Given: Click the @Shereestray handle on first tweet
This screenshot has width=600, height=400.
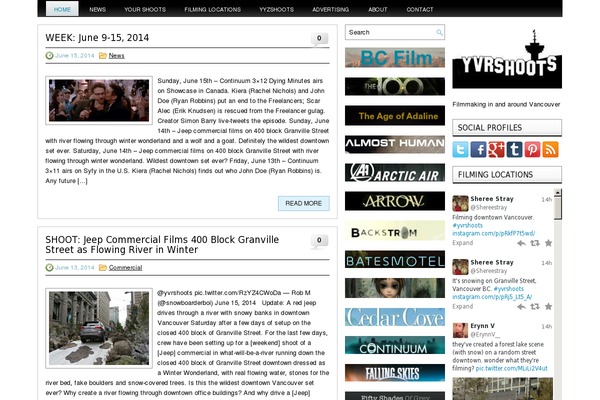Looking at the screenshot, I should click(x=488, y=207).
